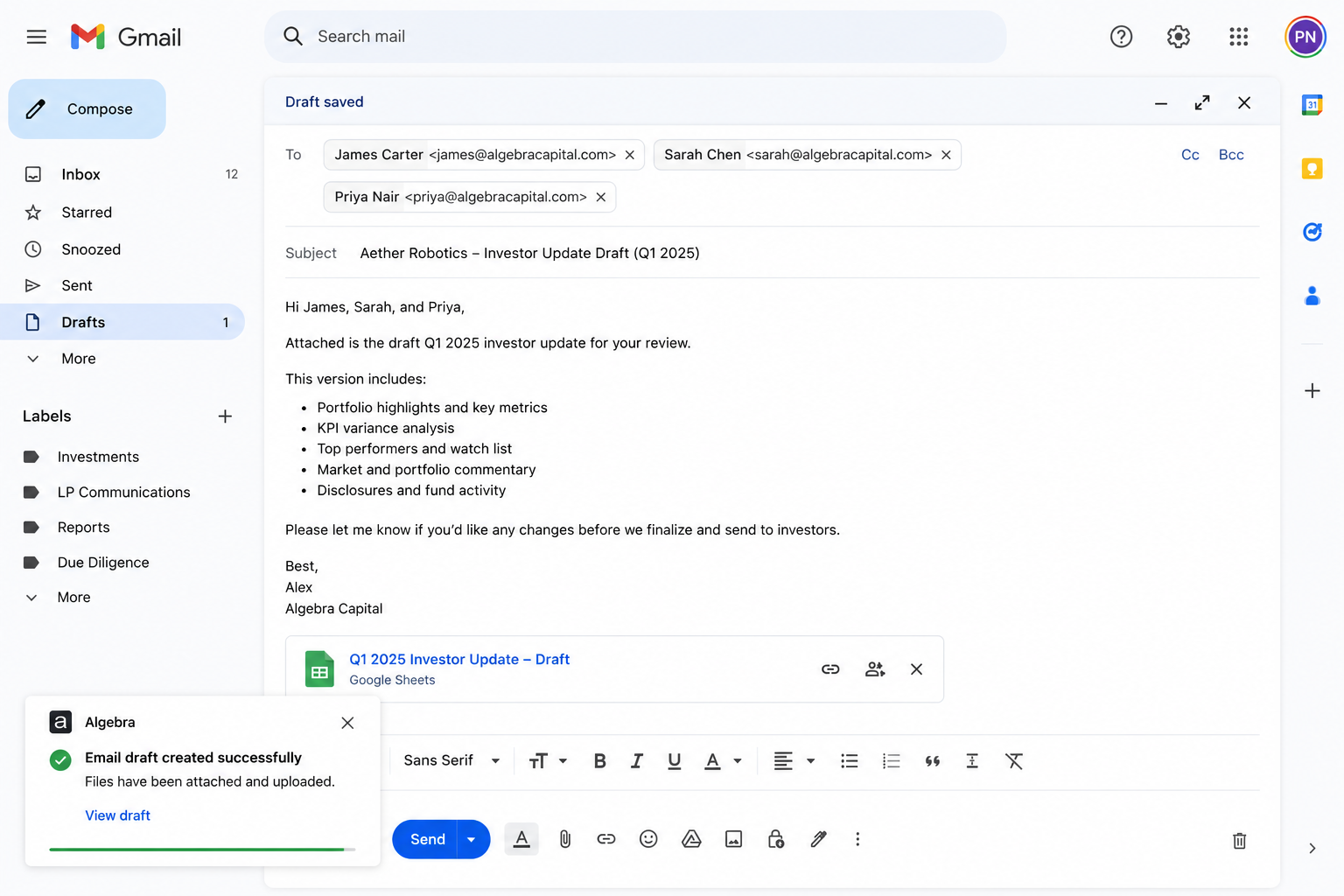This screenshot has width=1344, height=896.
Task: Toggle underline formatting
Action: pyautogui.click(x=674, y=761)
